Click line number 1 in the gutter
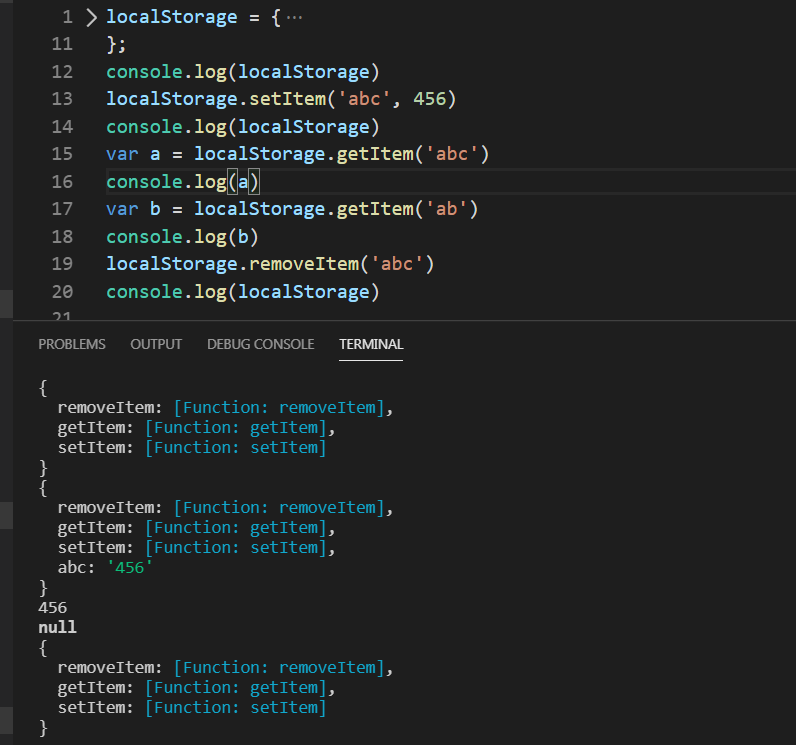 67,17
